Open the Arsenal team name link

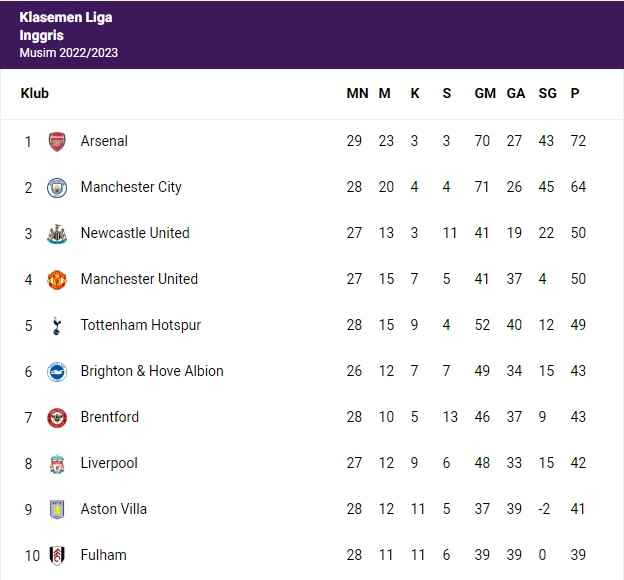(x=104, y=141)
